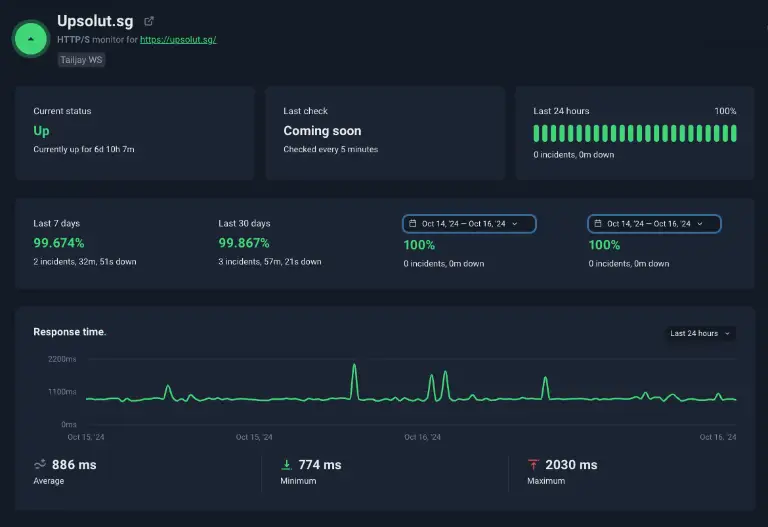Viewport: 768px width, 527px height.
Task: Click the first green bar in Last 24 hours
Action: (536, 133)
